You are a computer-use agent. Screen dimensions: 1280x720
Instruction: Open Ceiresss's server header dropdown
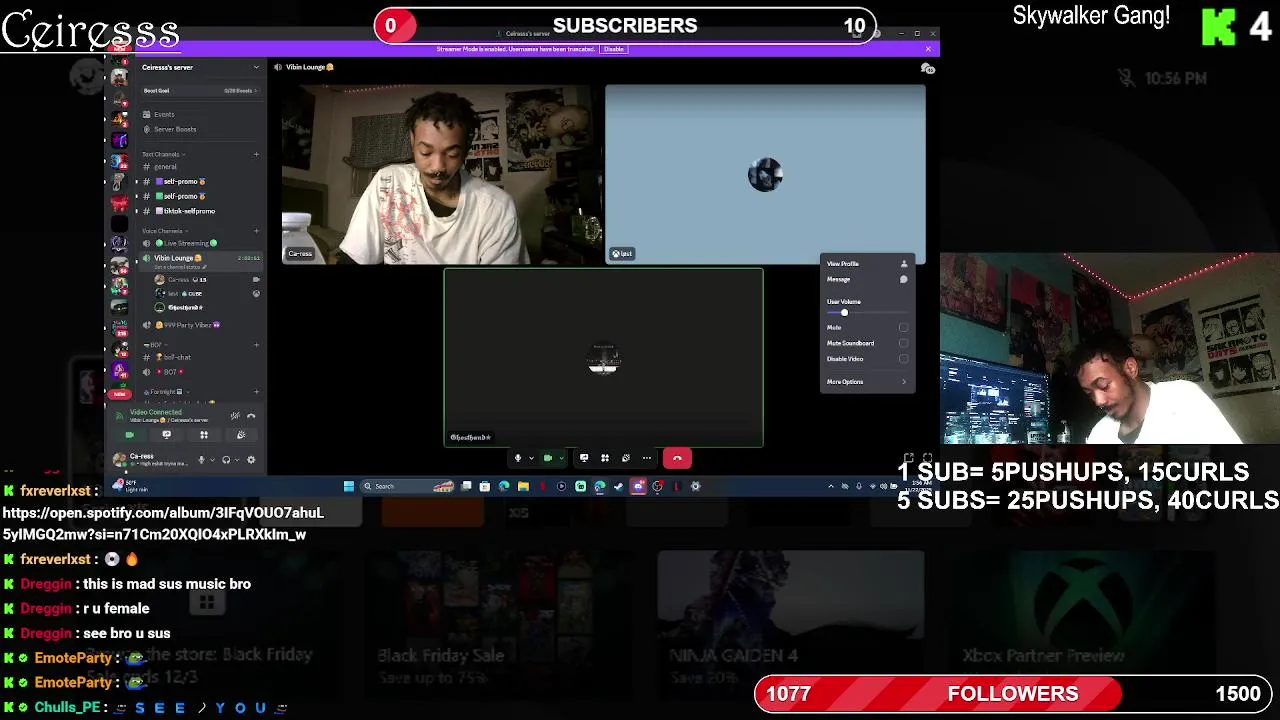(199, 67)
